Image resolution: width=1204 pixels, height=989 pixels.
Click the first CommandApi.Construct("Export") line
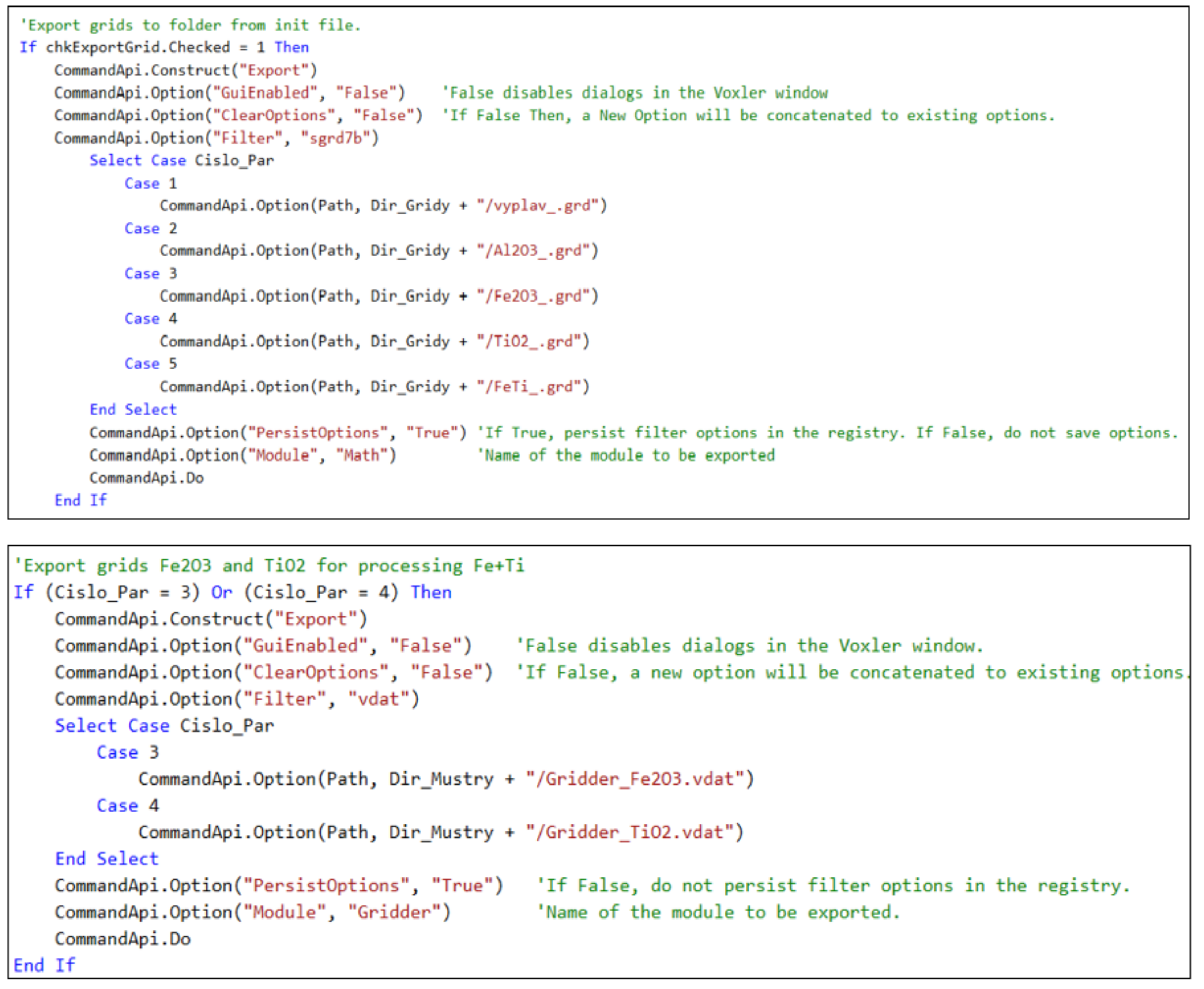pos(185,70)
